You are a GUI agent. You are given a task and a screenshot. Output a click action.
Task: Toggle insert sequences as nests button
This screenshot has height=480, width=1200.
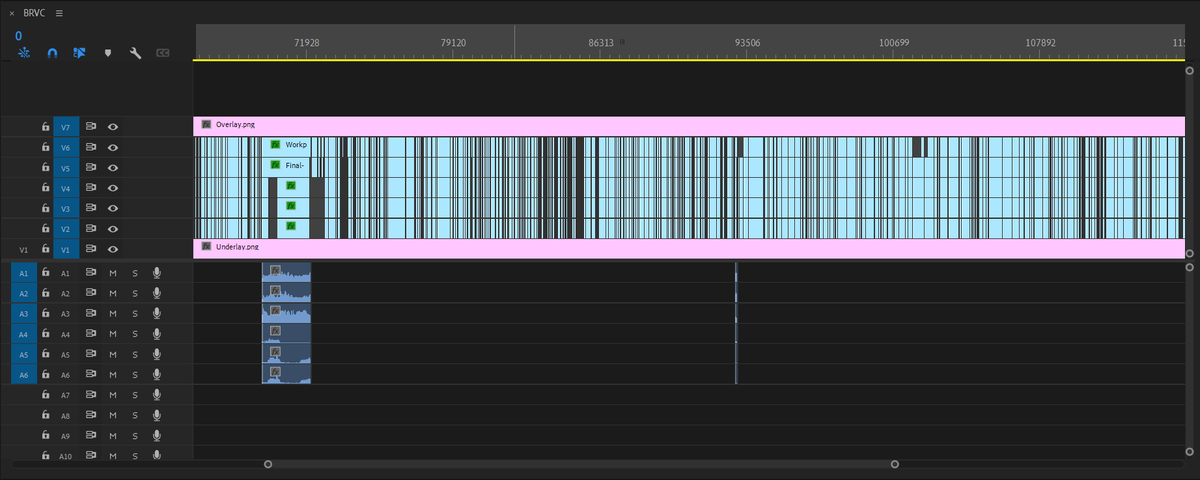pos(24,53)
